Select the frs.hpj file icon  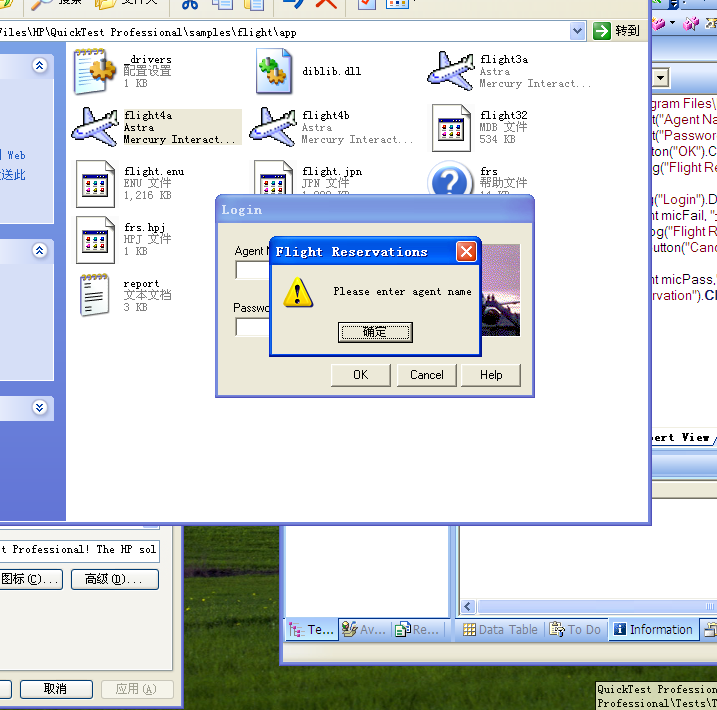tap(95, 240)
